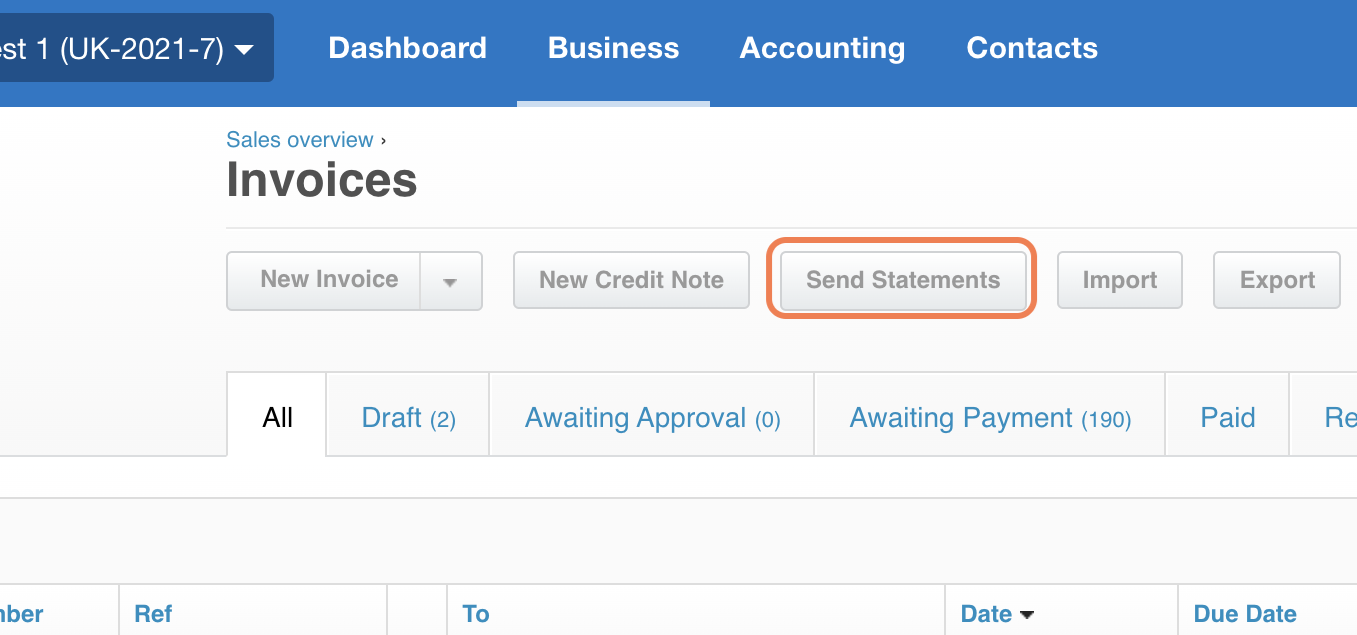The image size is (1357, 635).
Task: Sort invoices by the Ref column
Action: pos(153,614)
